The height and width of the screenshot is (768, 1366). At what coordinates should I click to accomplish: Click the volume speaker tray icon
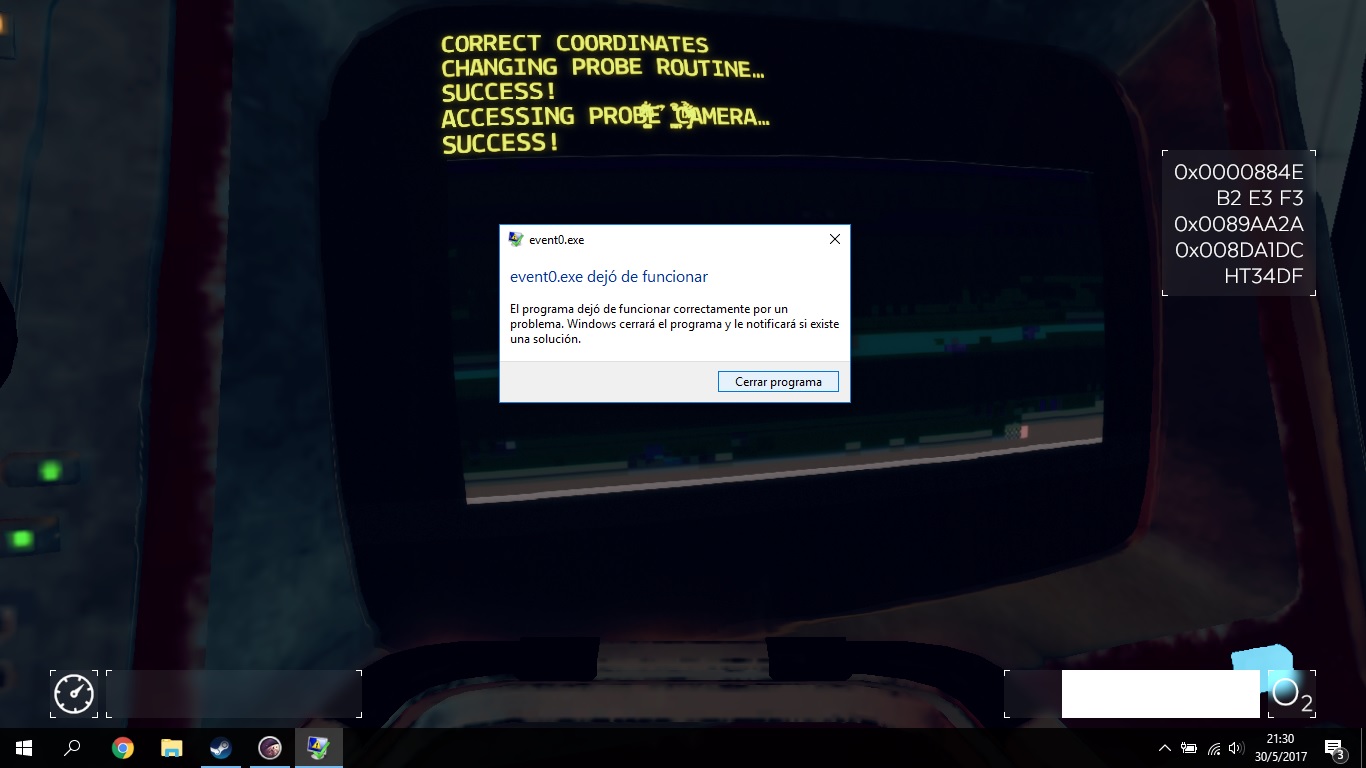(x=1238, y=748)
